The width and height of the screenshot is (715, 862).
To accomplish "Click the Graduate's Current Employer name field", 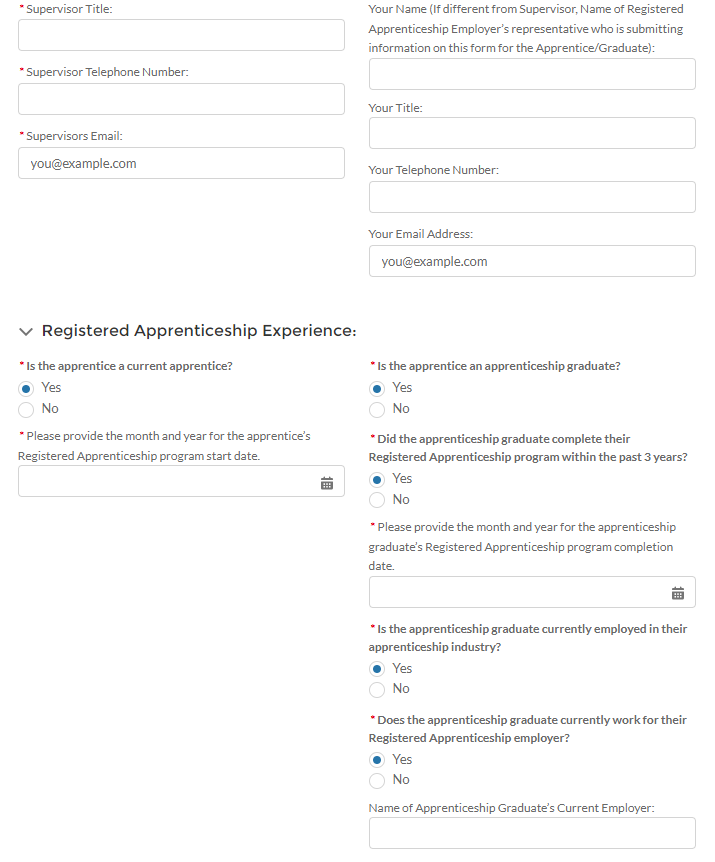I will pyautogui.click(x=532, y=833).
